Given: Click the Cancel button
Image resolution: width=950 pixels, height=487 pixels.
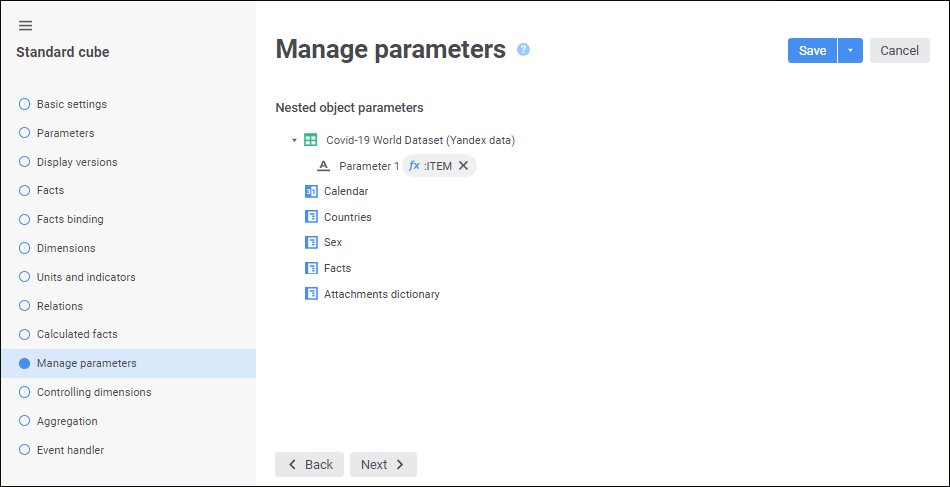Looking at the screenshot, I should (x=899, y=51).
